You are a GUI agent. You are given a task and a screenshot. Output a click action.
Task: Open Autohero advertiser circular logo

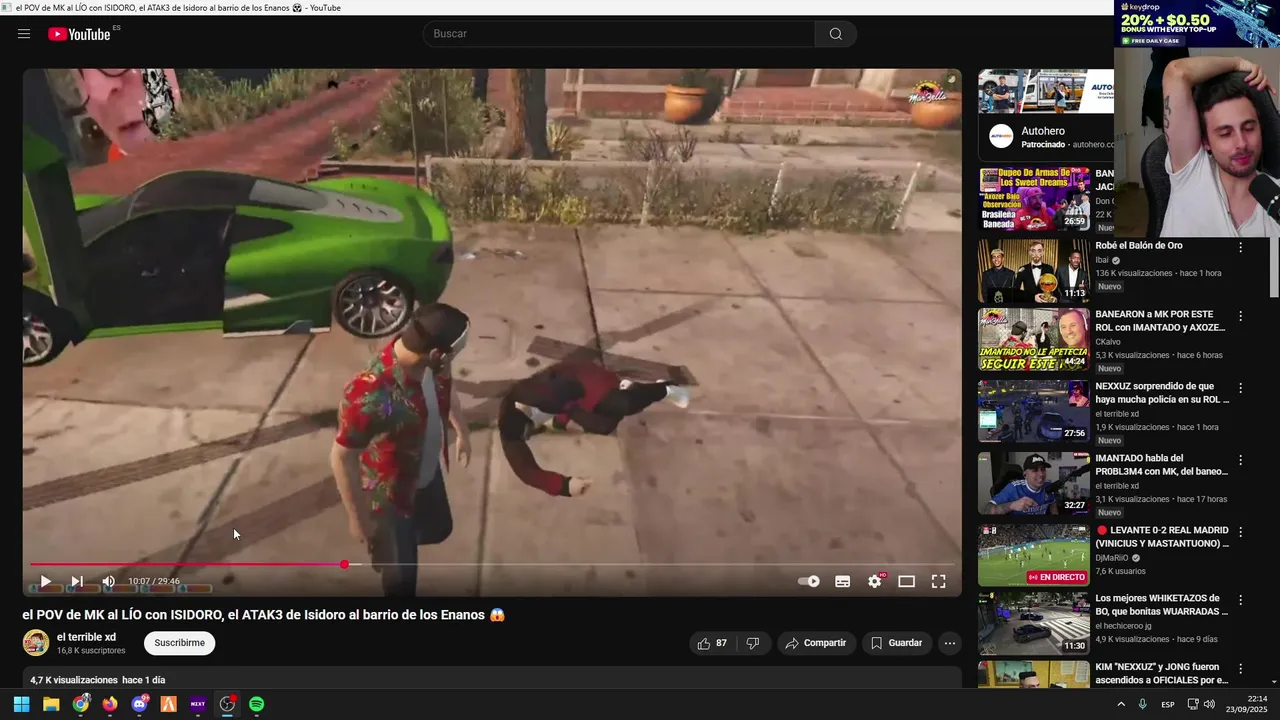(x=1001, y=137)
